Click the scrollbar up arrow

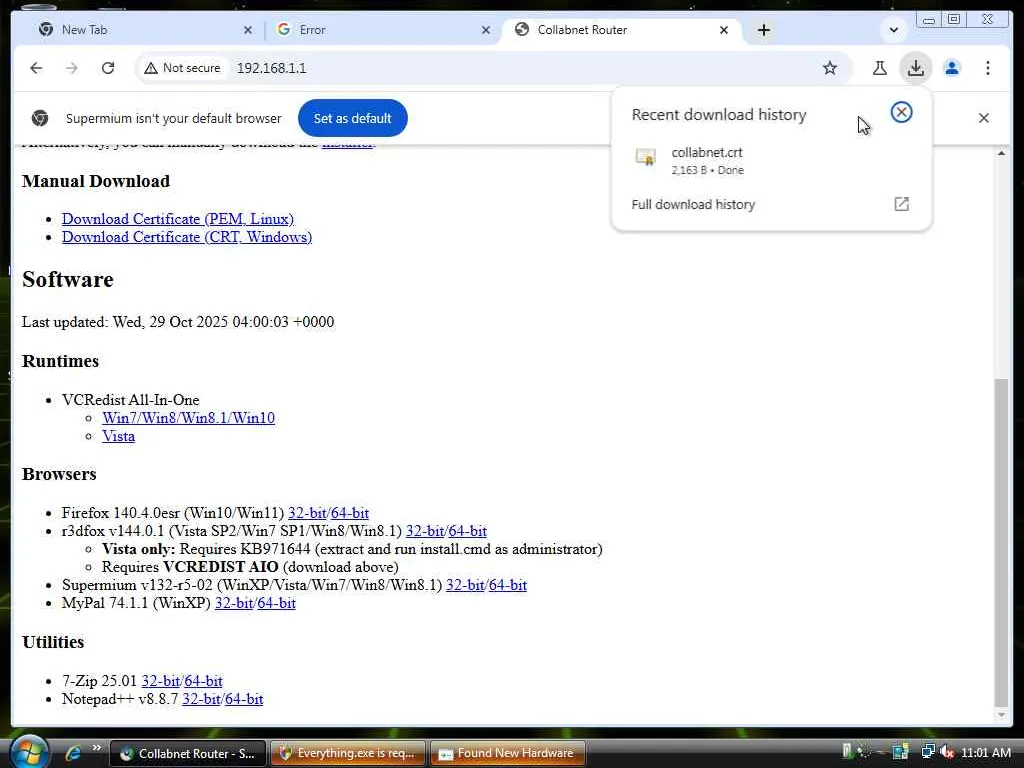[x=1001, y=153]
